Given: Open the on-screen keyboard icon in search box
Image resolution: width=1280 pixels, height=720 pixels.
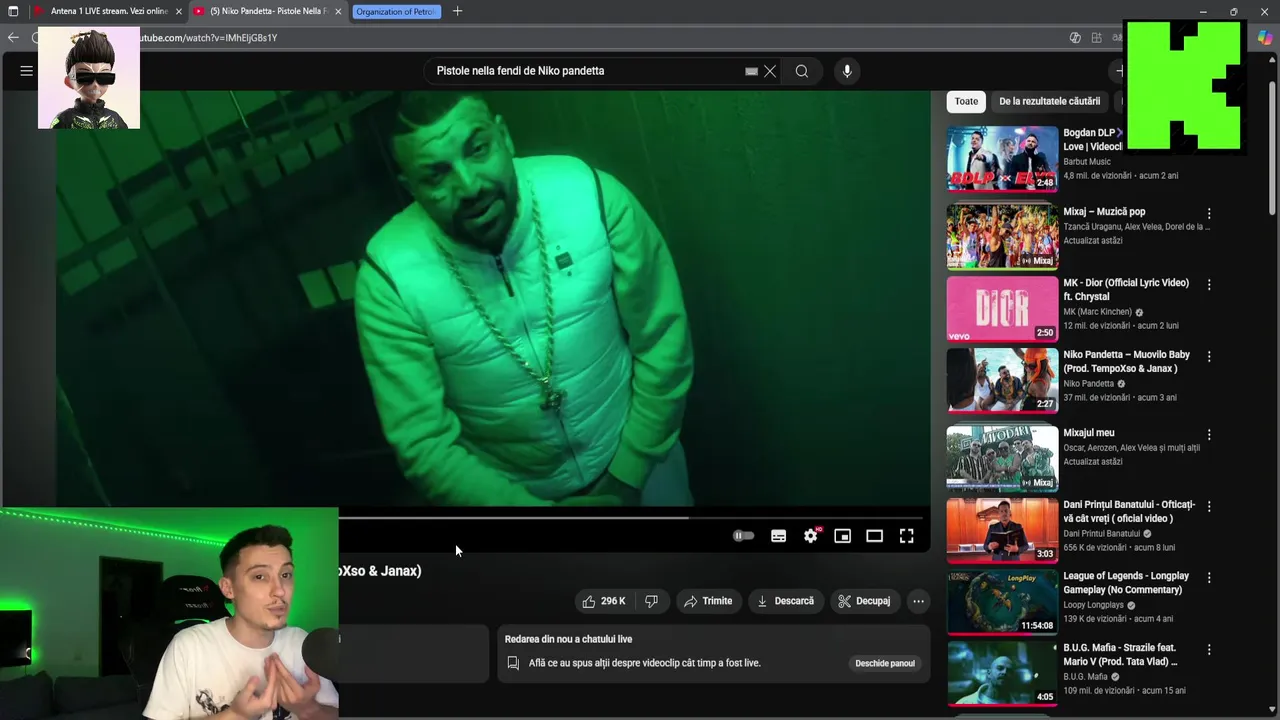Looking at the screenshot, I should (751, 71).
